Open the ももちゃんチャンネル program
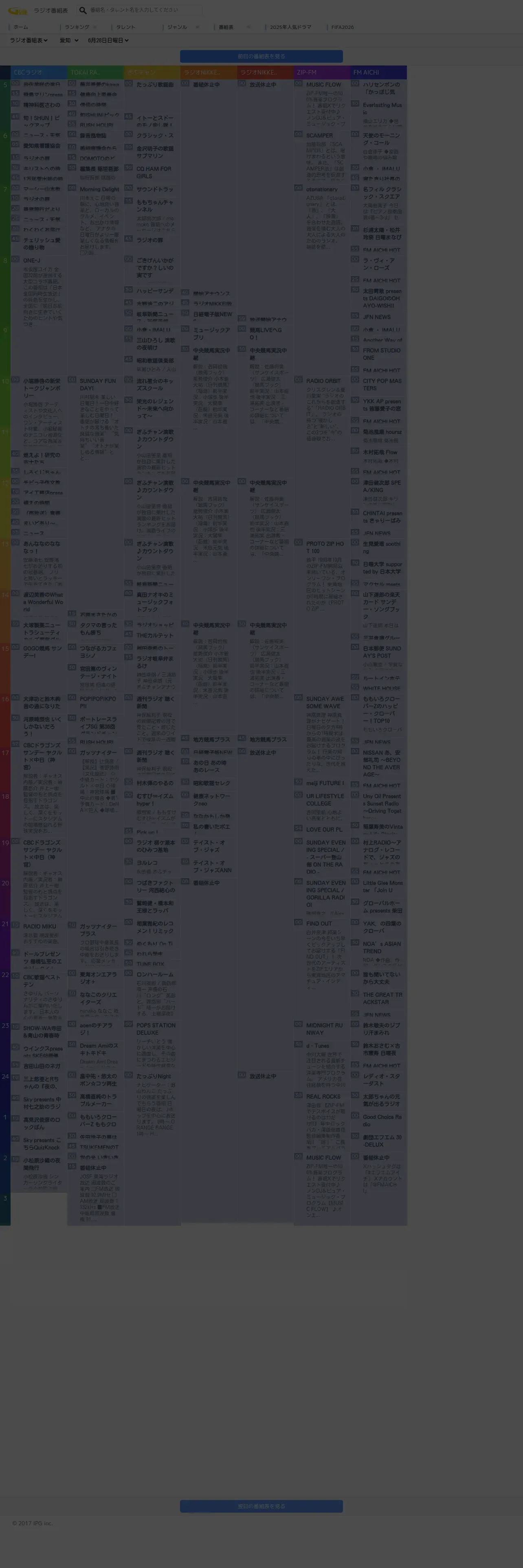This screenshot has height=1568, width=523. tap(155, 206)
